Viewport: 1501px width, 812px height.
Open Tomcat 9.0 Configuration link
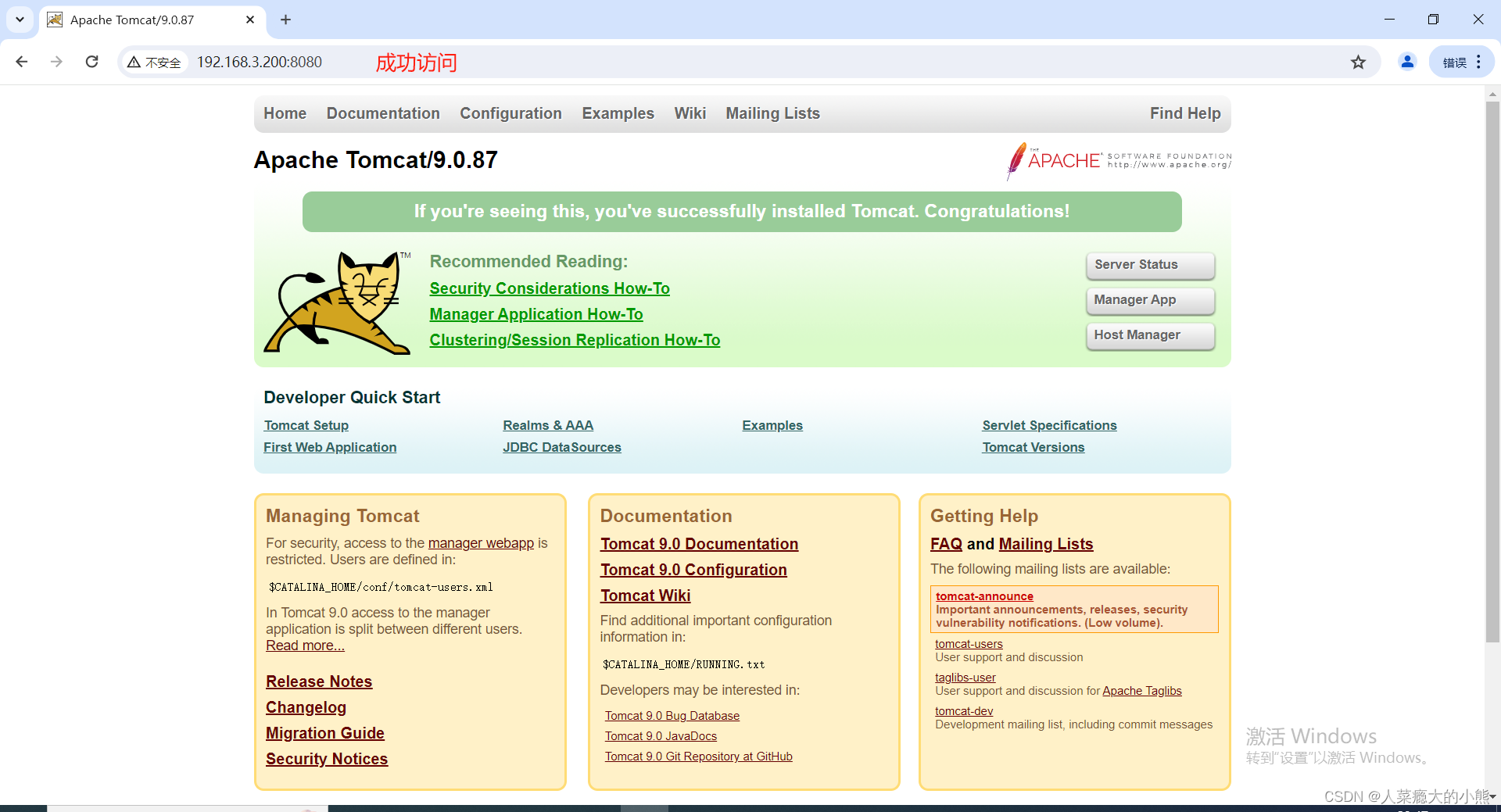click(693, 570)
